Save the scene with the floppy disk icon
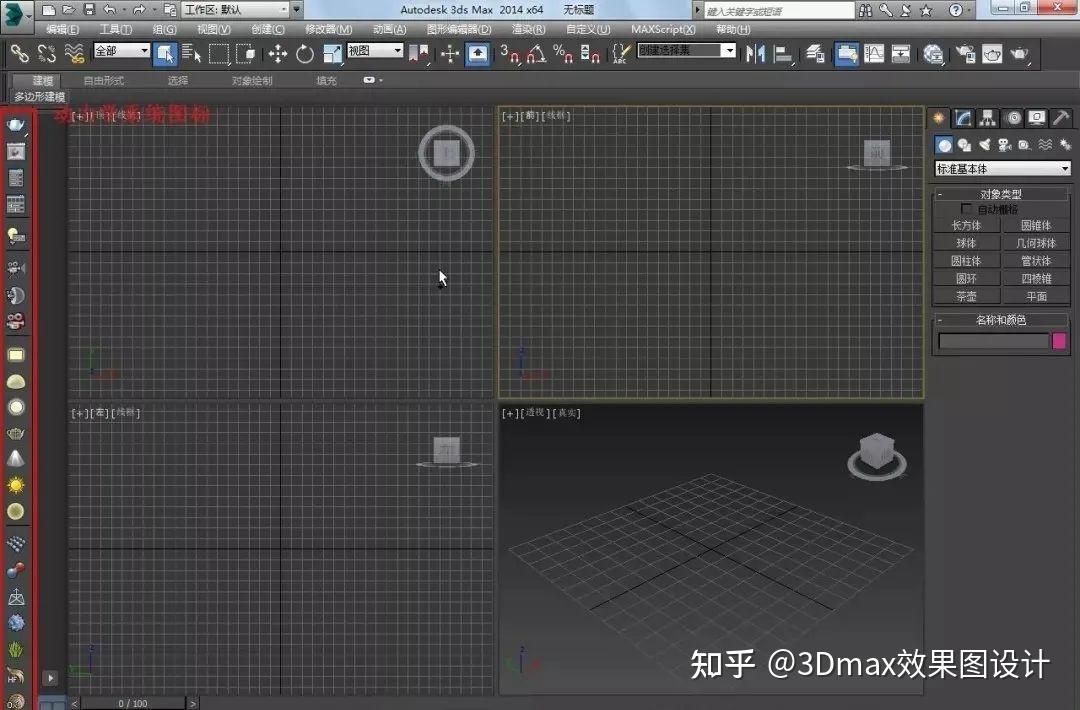Viewport: 1080px width, 710px height. point(89,10)
